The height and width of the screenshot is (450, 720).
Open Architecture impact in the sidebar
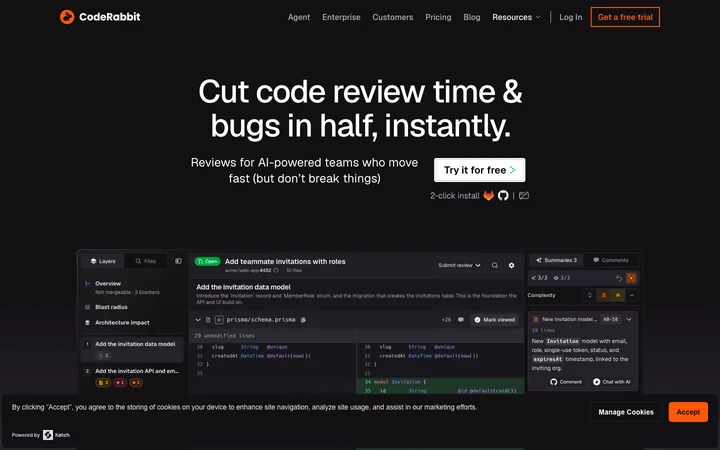coord(122,322)
